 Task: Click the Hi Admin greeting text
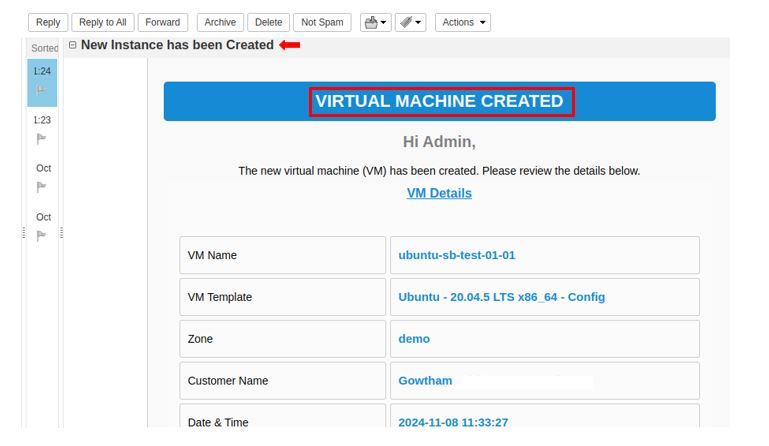(439, 141)
